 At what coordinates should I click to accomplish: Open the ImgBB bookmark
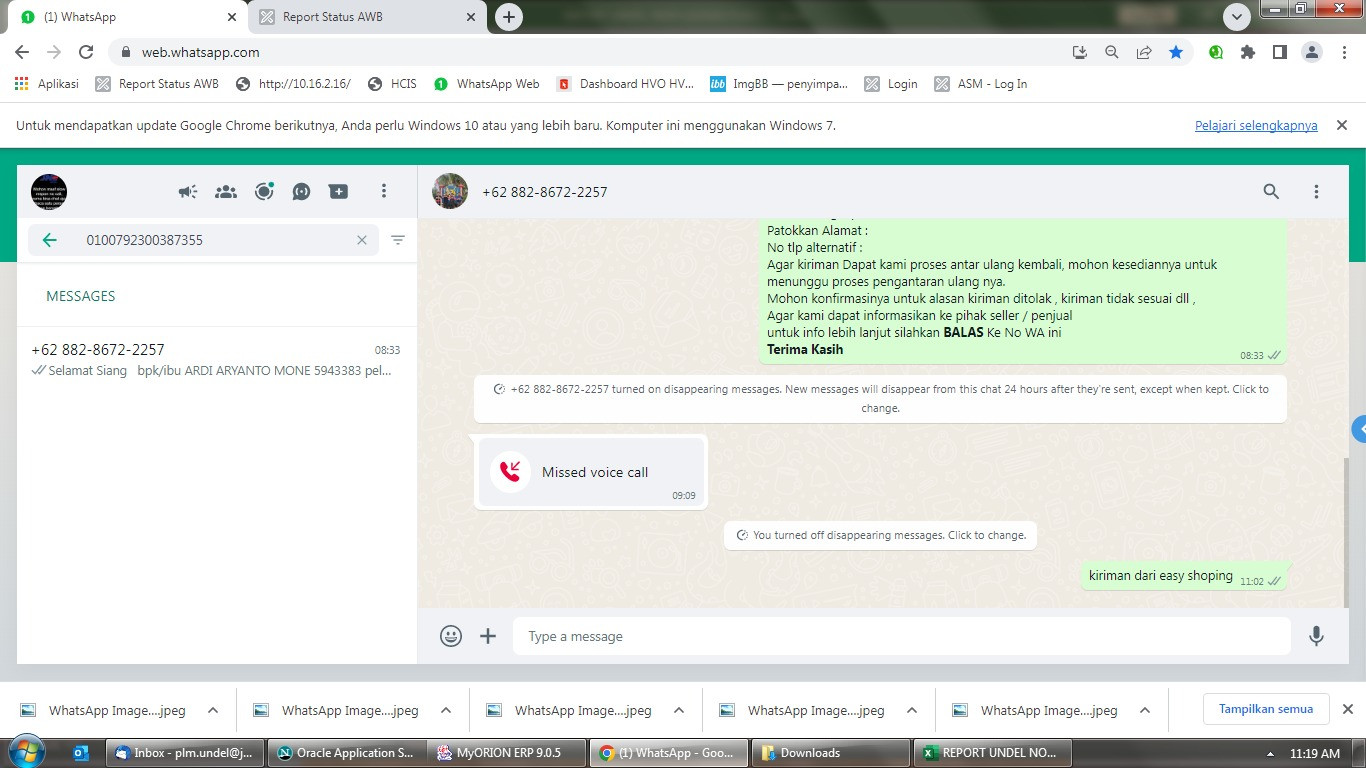[779, 84]
